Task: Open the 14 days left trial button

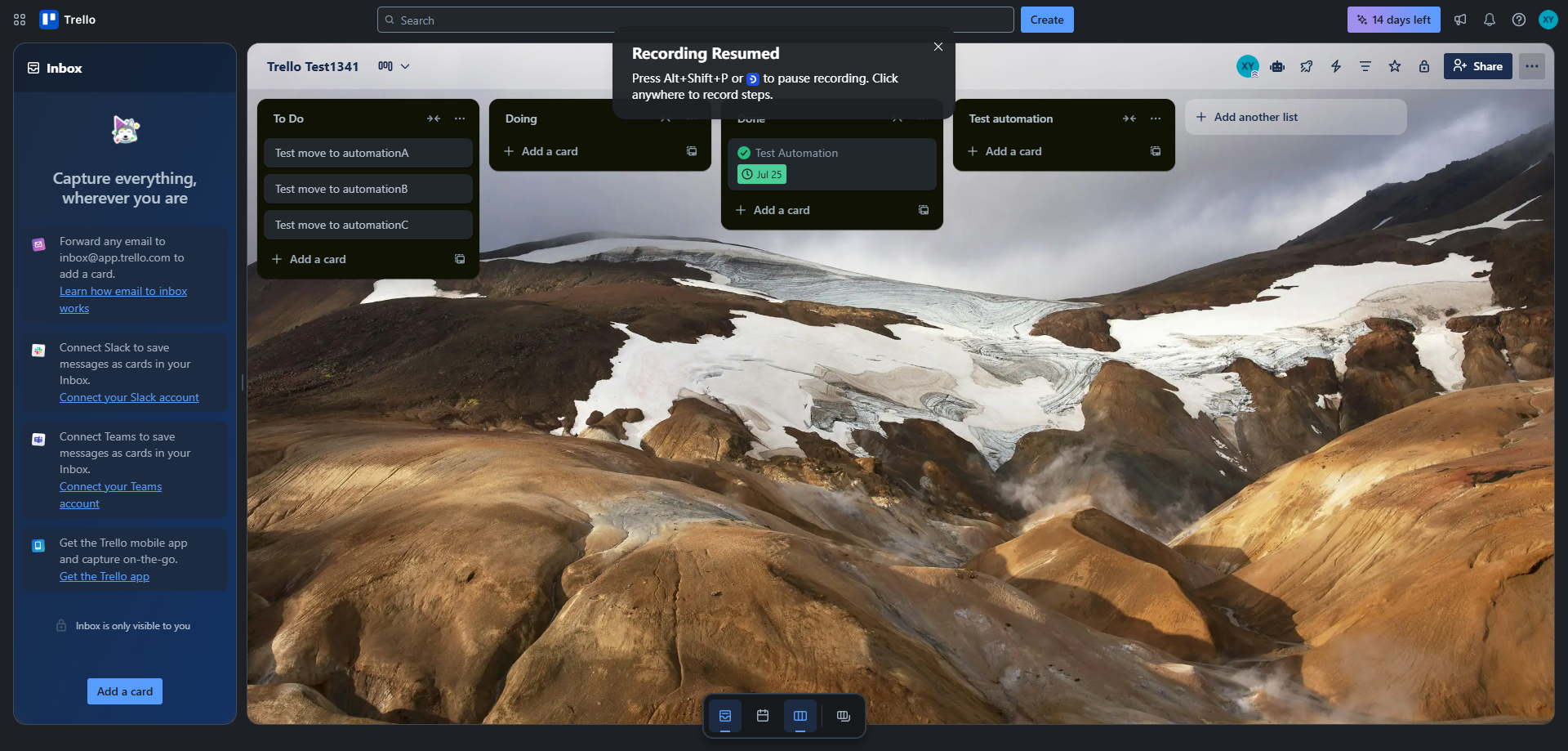Action: 1393,20
